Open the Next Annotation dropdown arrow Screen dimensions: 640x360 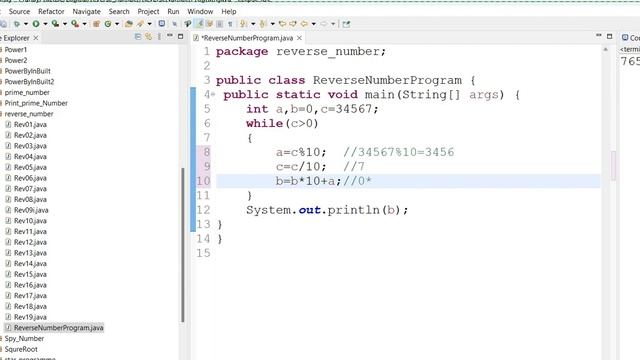253,24
